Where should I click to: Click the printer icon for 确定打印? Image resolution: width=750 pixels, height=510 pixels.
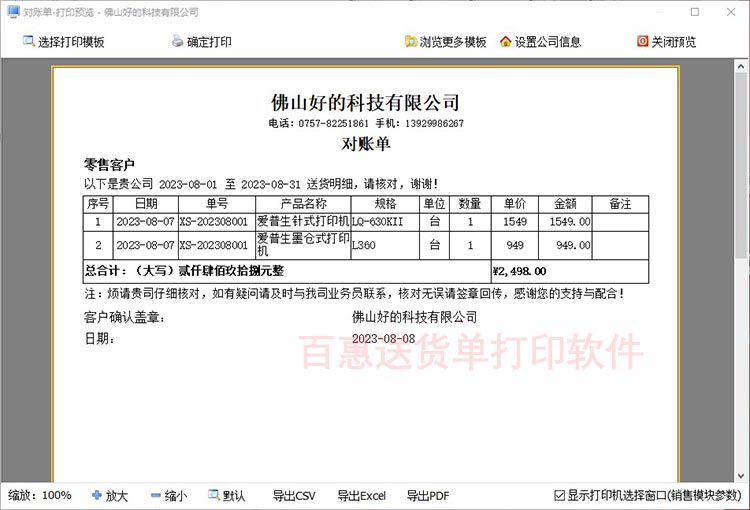(x=177, y=41)
